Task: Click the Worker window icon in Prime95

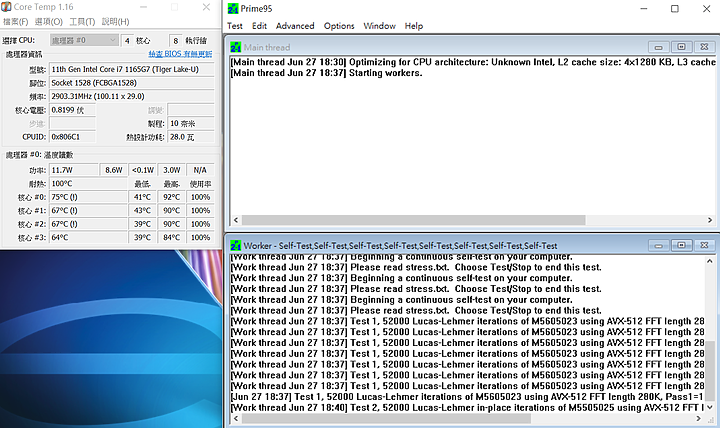Action: [236, 246]
